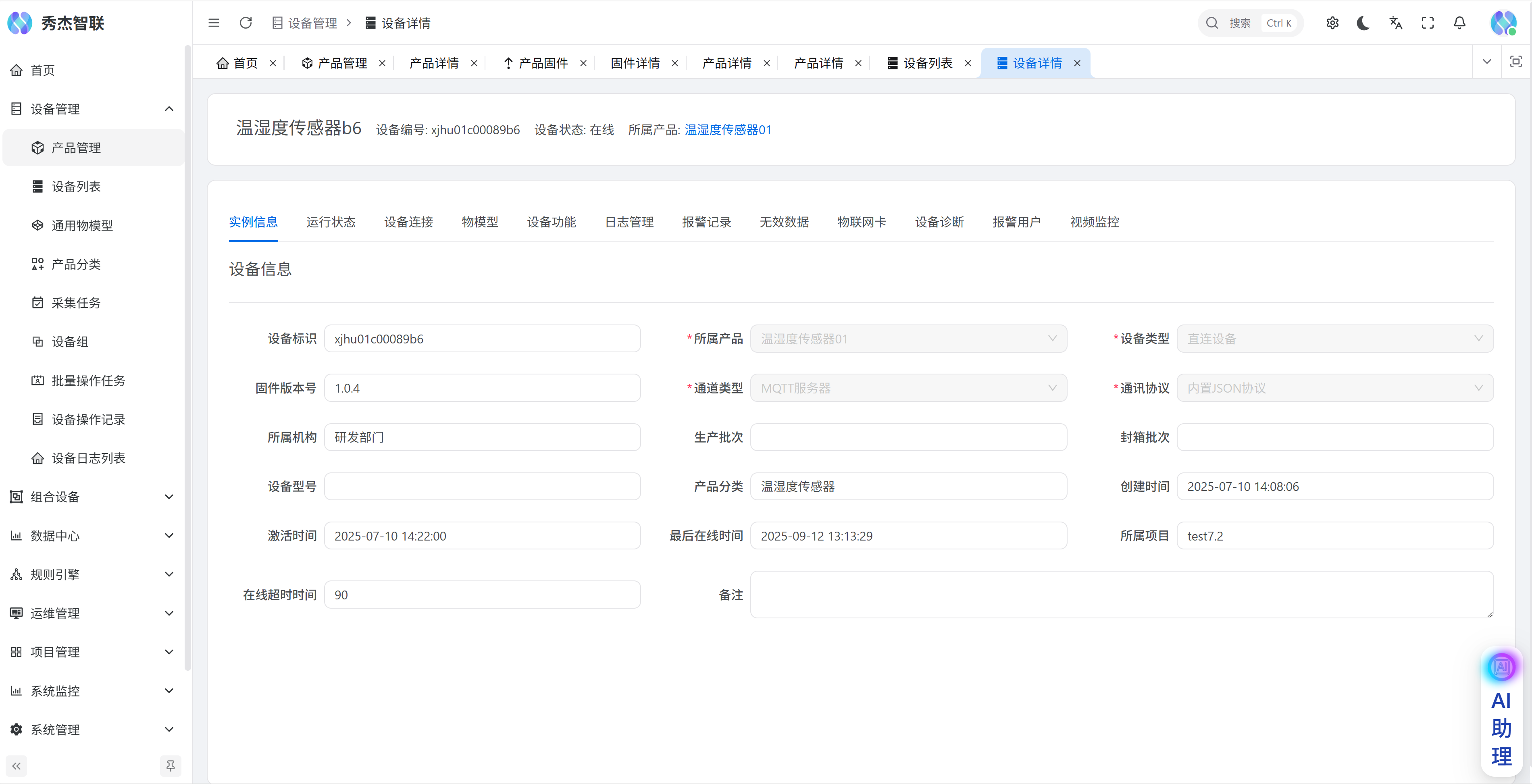Image resolution: width=1532 pixels, height=784 pixels.
Task: Pin the sidebar with pin icon
Action: [171, 765]
